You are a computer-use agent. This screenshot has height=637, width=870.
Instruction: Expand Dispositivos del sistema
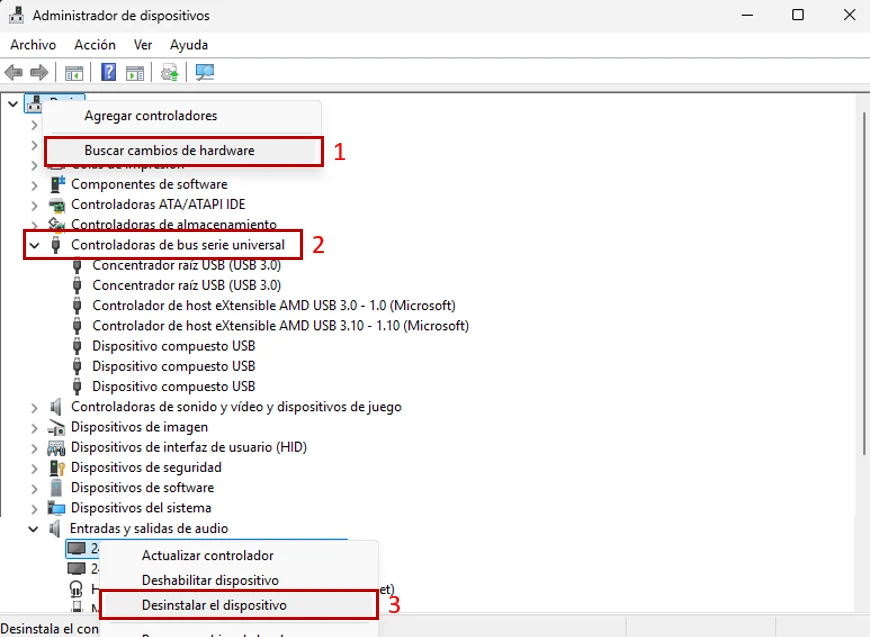[x=34, y=509]
